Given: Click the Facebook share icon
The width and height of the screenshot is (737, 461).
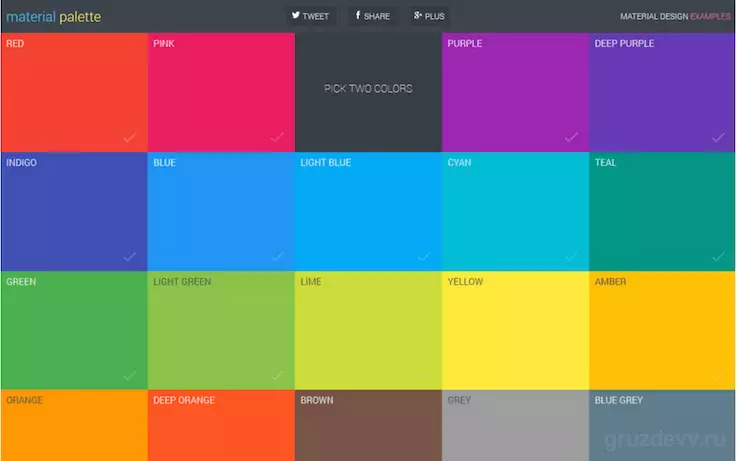Looking at the screenshot, I should click(x=358, y=16).
